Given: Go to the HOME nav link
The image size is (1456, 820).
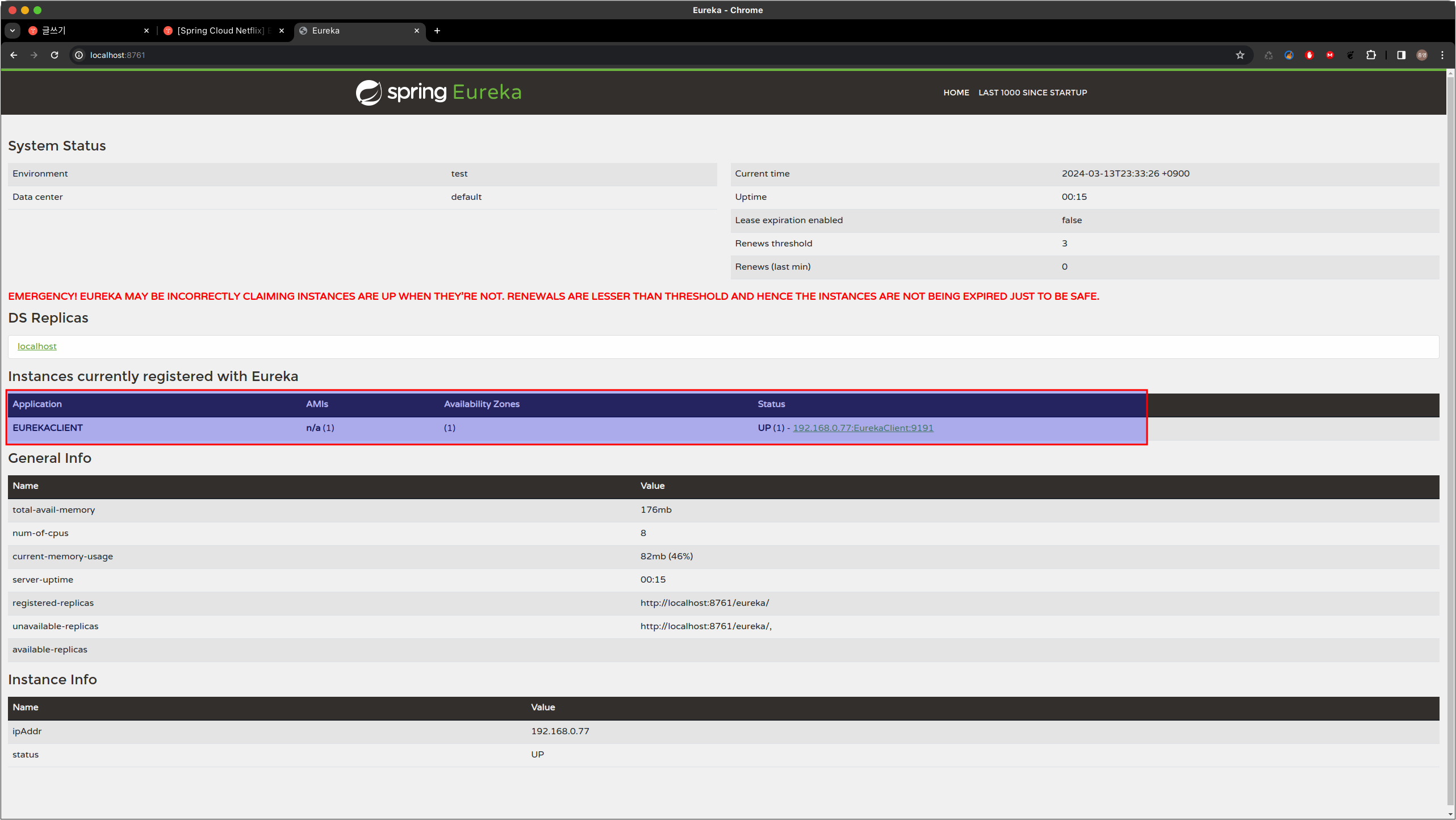Looking at the screenshot, I should coord(956,93).
